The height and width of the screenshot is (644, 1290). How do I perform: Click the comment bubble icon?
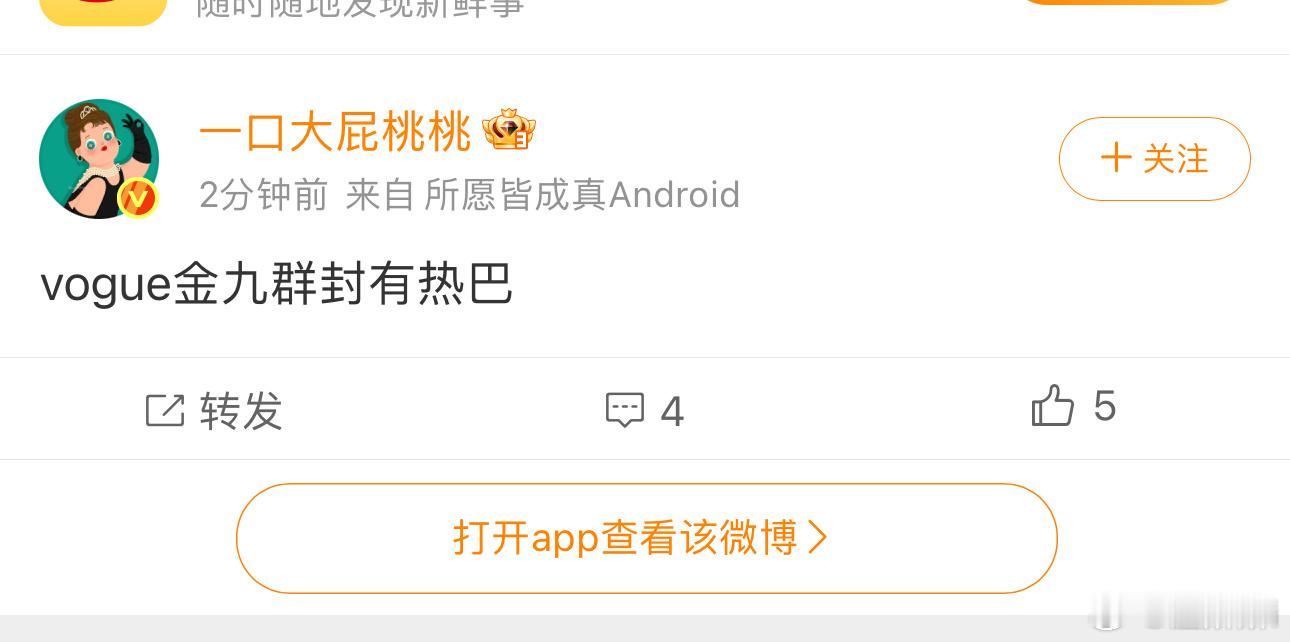tap(625, 410)
